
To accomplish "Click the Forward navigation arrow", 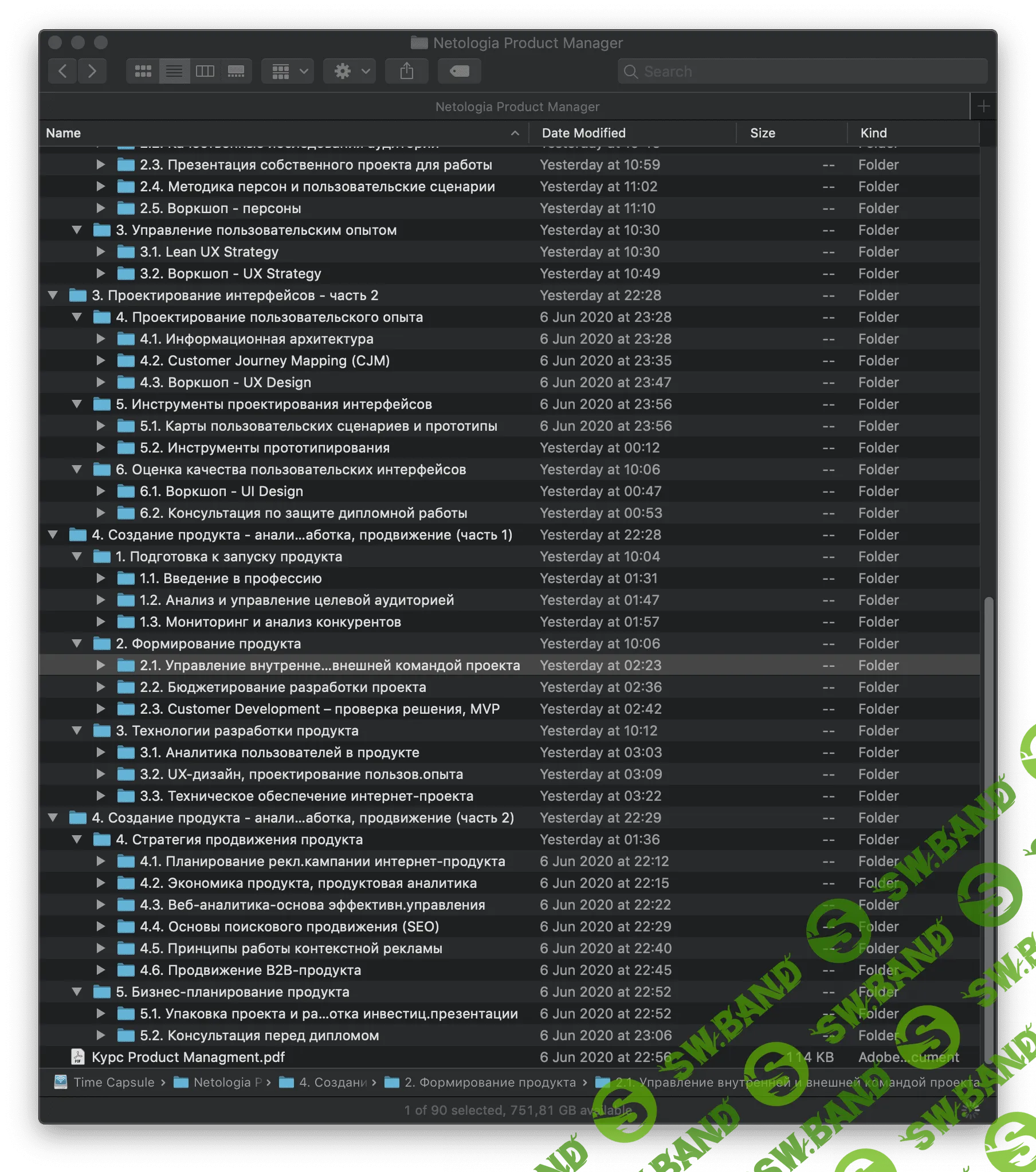I will [x=92, y=71].
